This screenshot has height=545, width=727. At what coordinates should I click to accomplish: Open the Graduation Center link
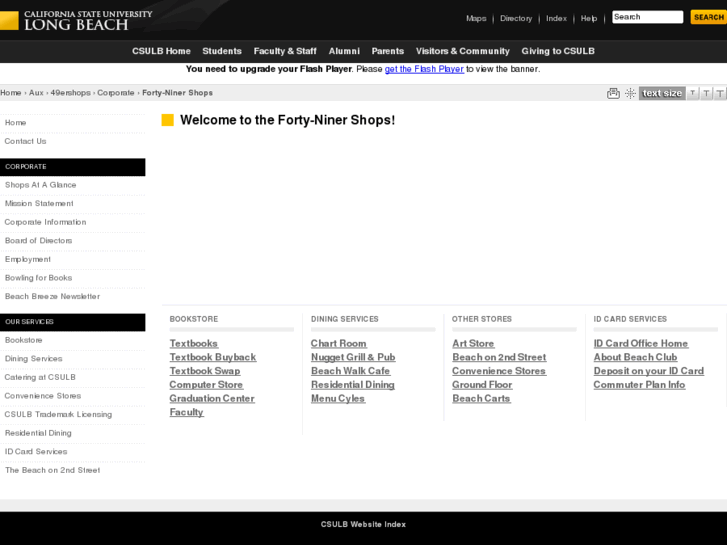click(x=212, y=398)
